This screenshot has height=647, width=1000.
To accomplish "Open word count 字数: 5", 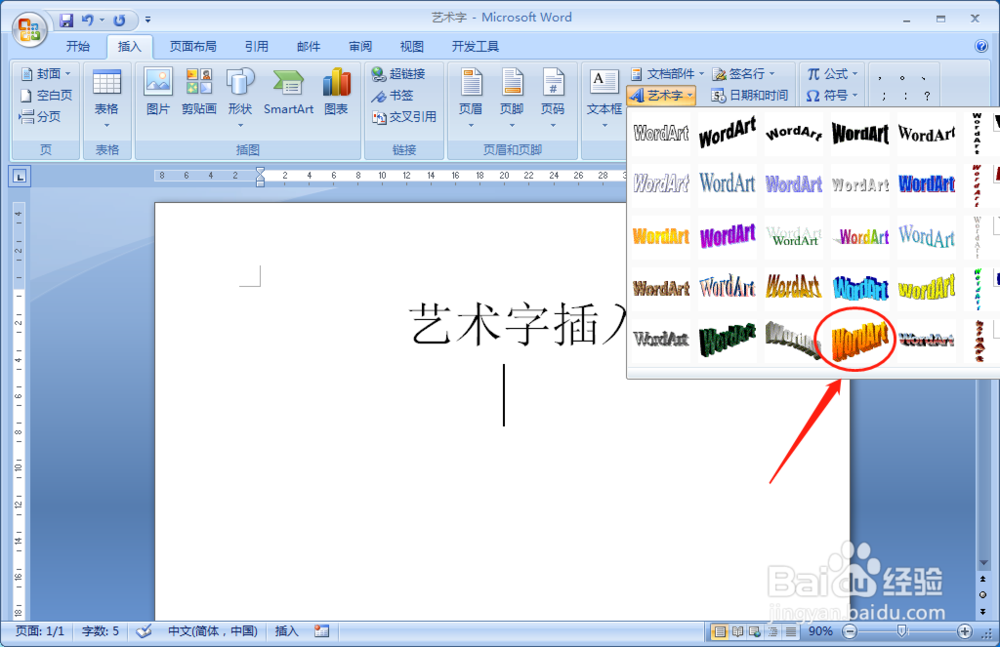I will pos(100,631).
